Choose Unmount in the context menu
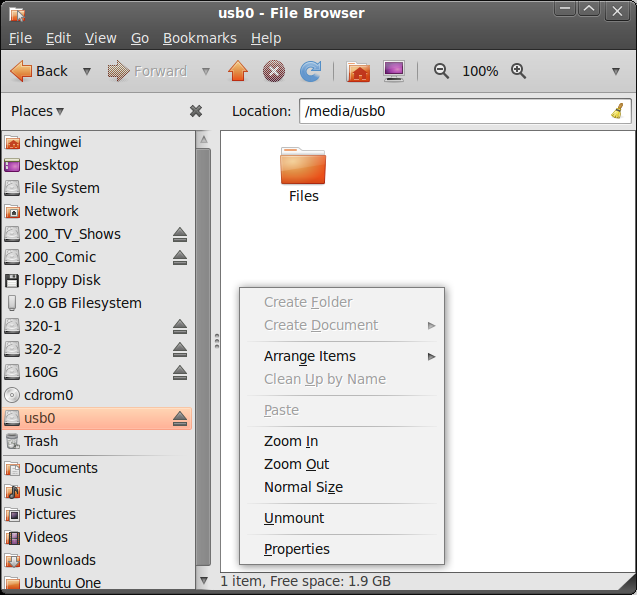Viewport: 637px width, 595px height. click(x=342, y=518)
